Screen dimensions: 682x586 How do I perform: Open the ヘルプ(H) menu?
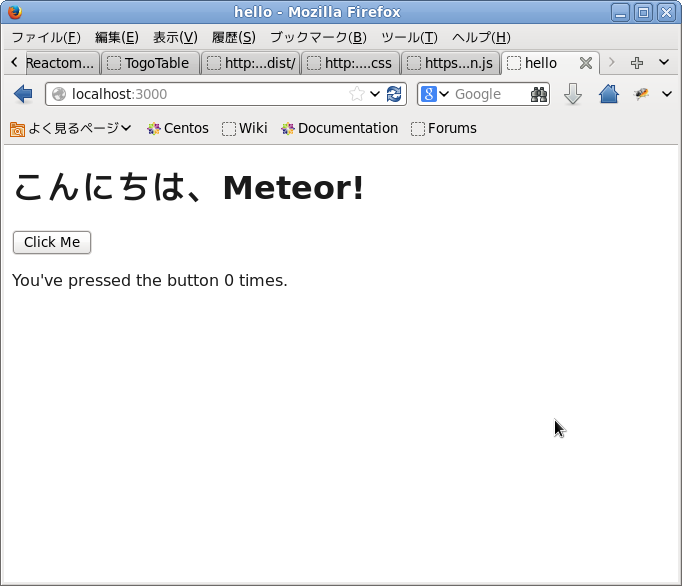481,37
